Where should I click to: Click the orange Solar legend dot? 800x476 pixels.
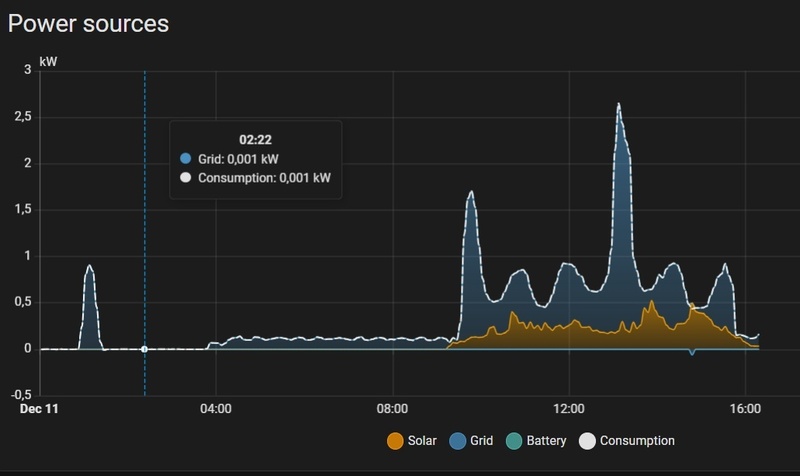(395, 441)
